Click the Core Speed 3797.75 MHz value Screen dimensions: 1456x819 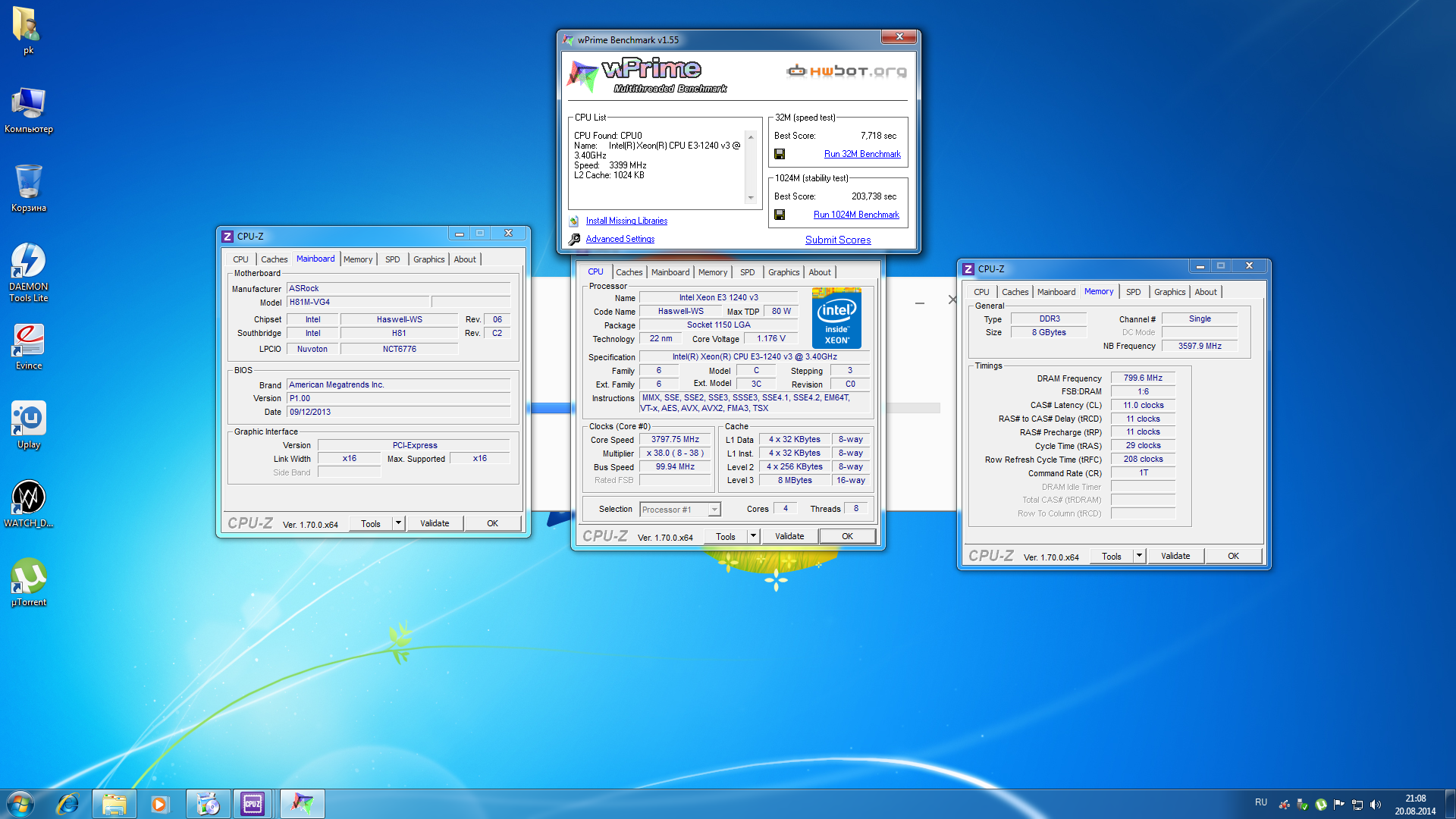point(675,439)
